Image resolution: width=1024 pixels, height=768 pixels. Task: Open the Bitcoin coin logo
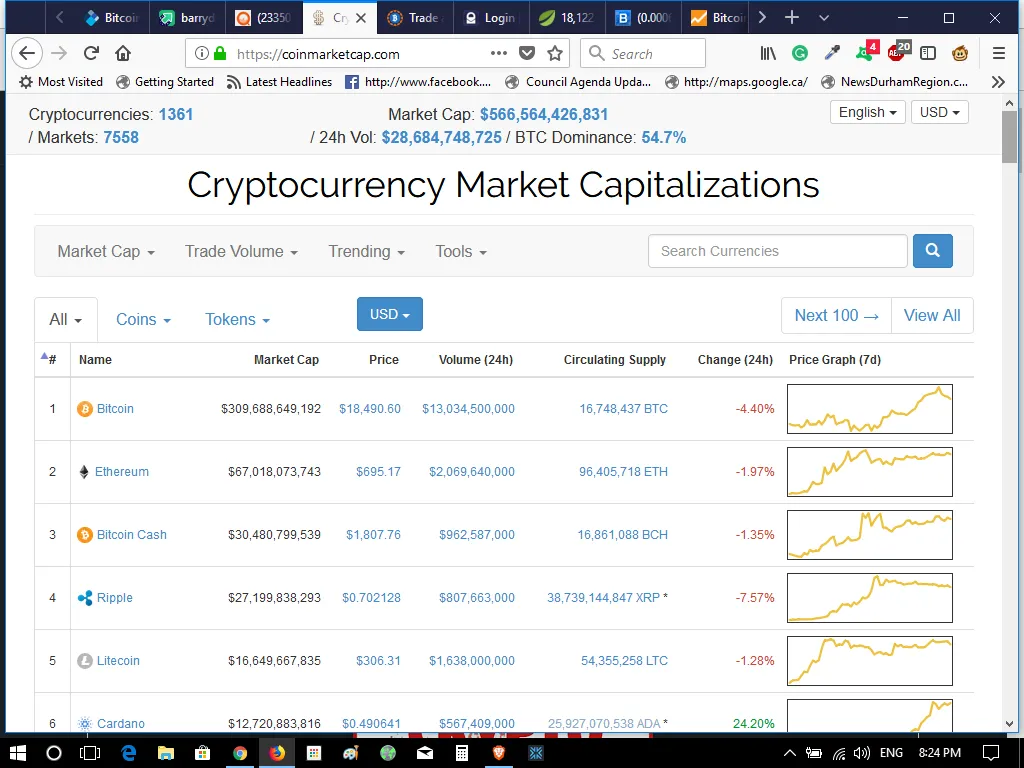click(x=85, y=409)
